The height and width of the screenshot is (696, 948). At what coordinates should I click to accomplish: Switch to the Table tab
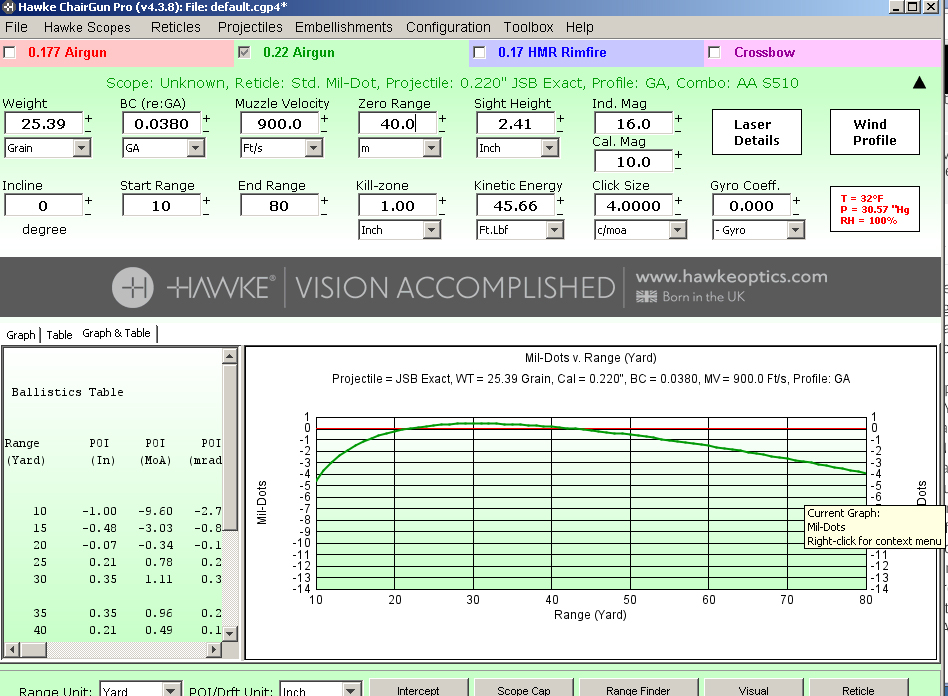coord(59,335)
